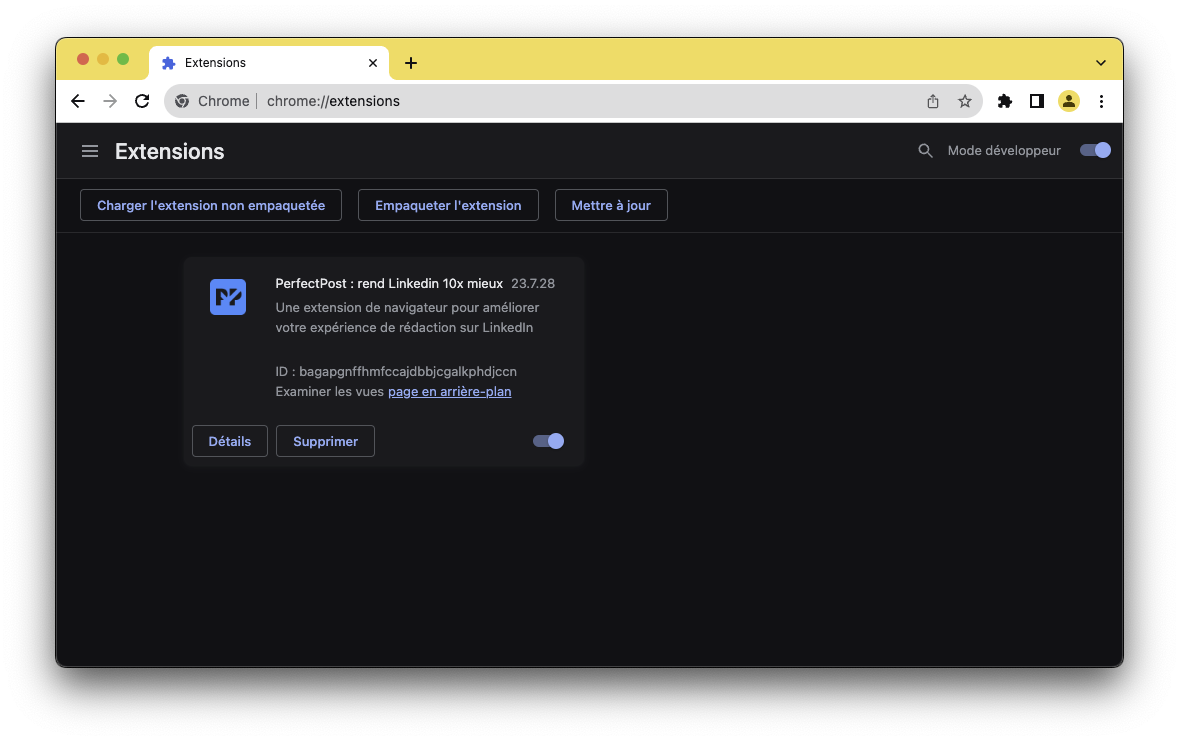Bookmark page with the star icon
This screenshot has height=741, width=1179.
[965, 101]
